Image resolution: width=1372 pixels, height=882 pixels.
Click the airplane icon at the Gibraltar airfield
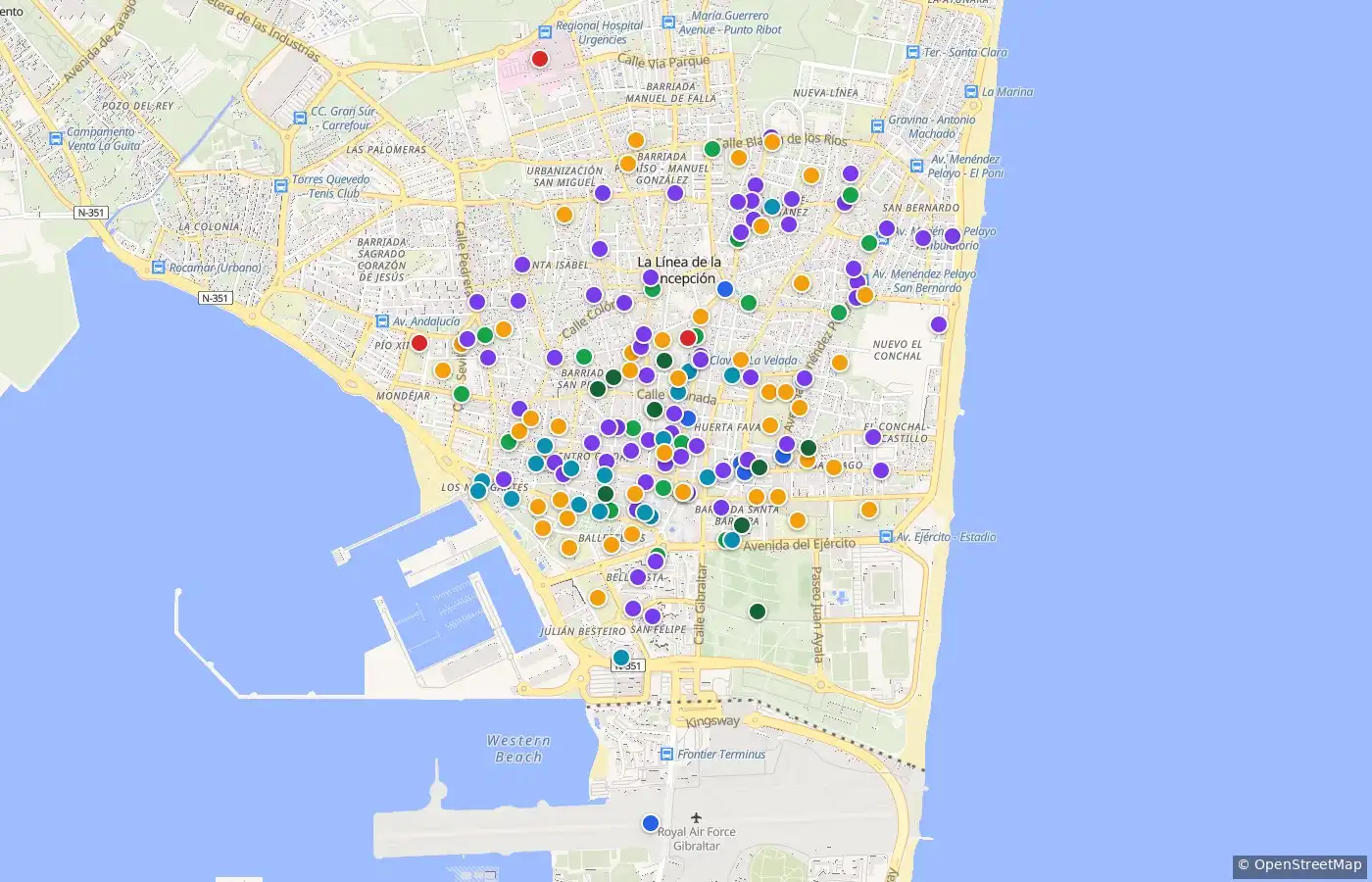click(696, 817)
